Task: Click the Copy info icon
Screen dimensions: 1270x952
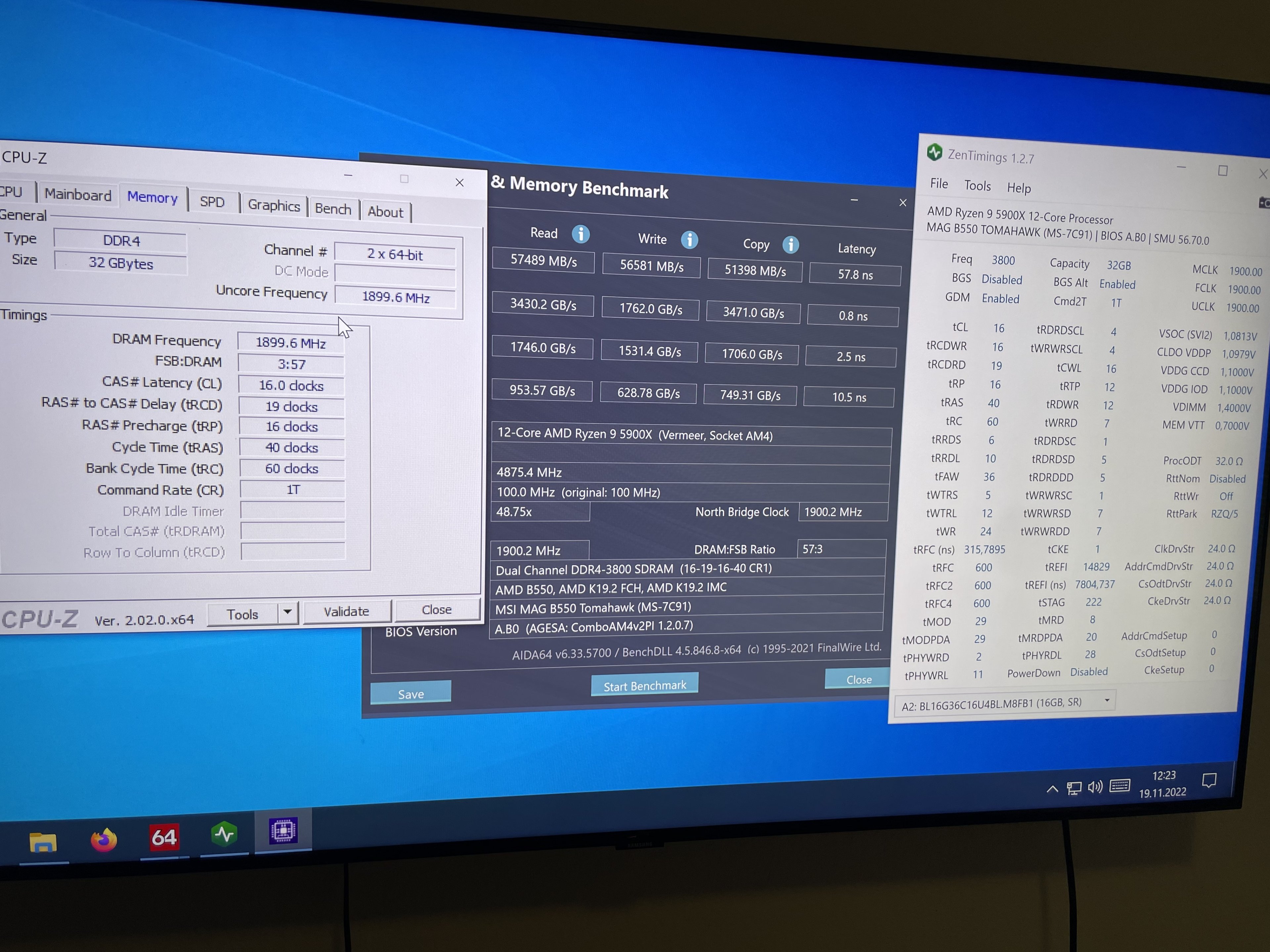Action: pyautogui.click(x=790, y=245)
